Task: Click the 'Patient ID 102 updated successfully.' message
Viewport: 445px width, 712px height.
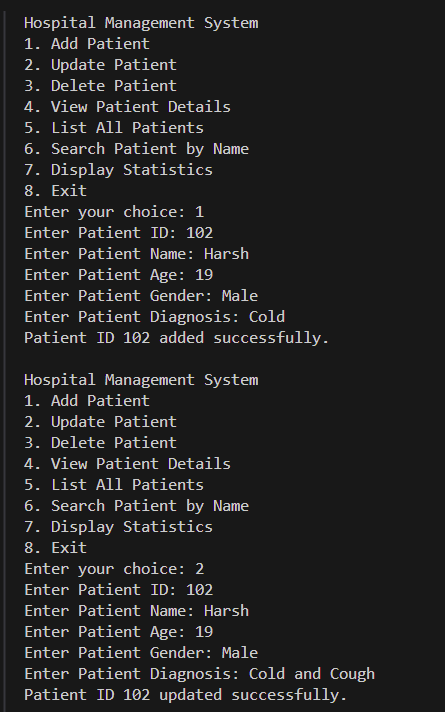Action: tap(186, 695)
